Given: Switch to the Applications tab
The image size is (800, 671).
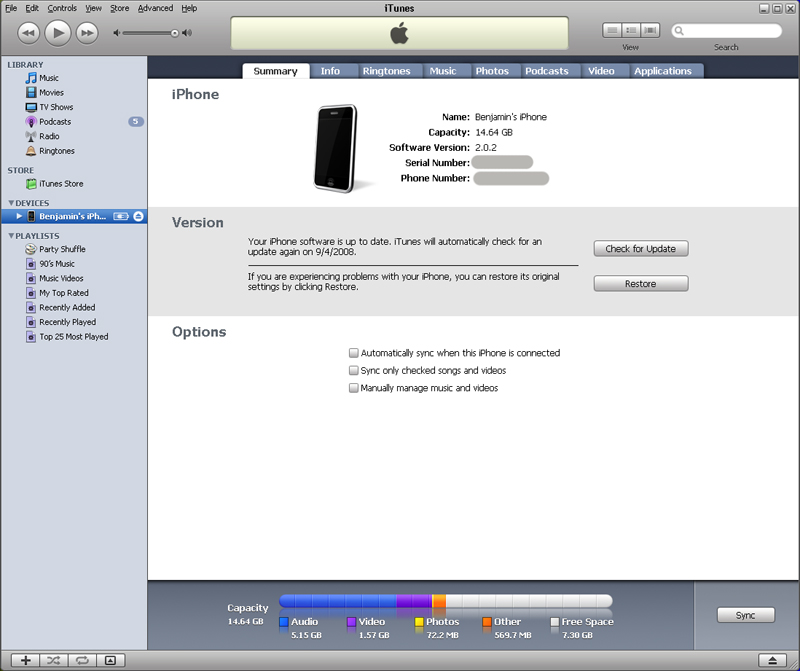Looking at the screenshot, I should [x=663, y=71].
